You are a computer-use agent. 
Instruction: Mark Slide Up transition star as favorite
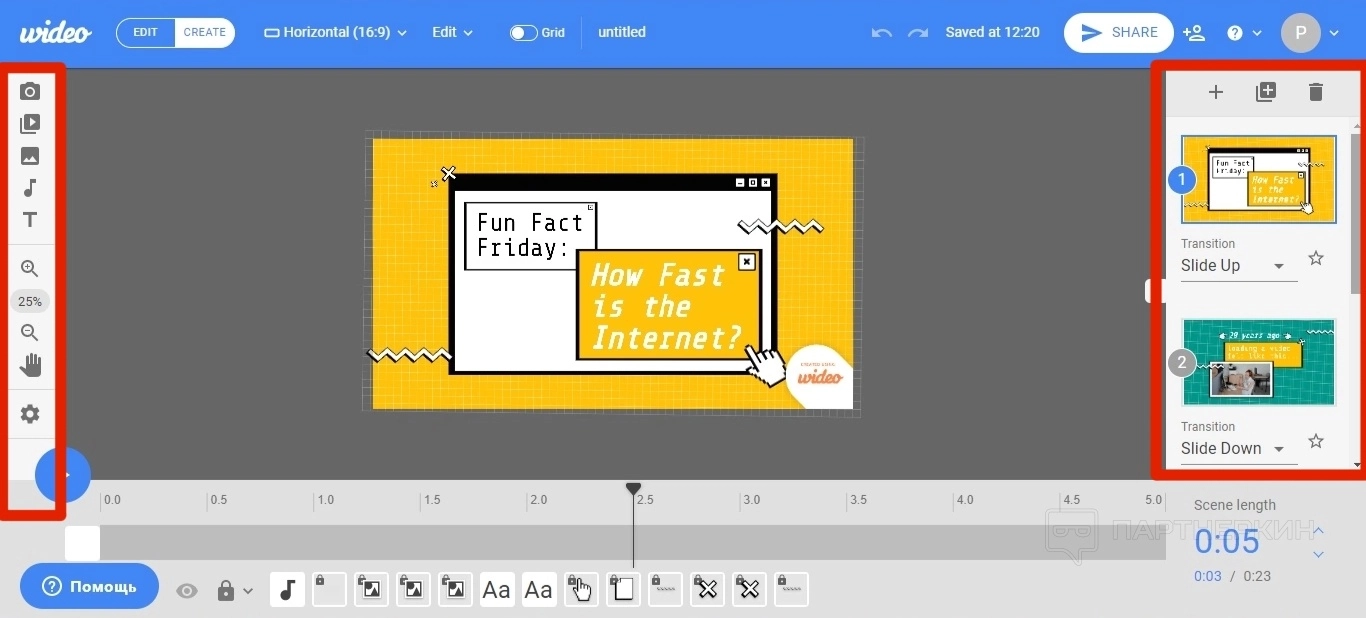coord(1316,259)
